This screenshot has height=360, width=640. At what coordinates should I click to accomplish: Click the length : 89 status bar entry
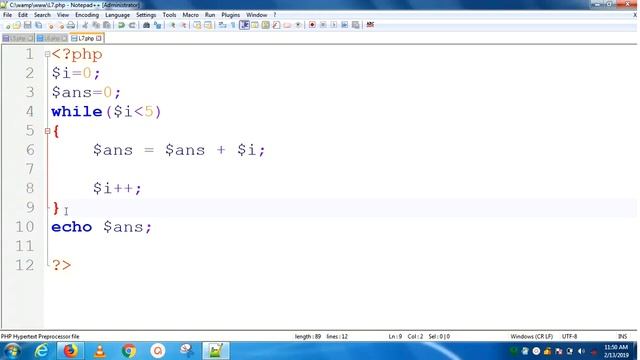click(x=308, y=336)
